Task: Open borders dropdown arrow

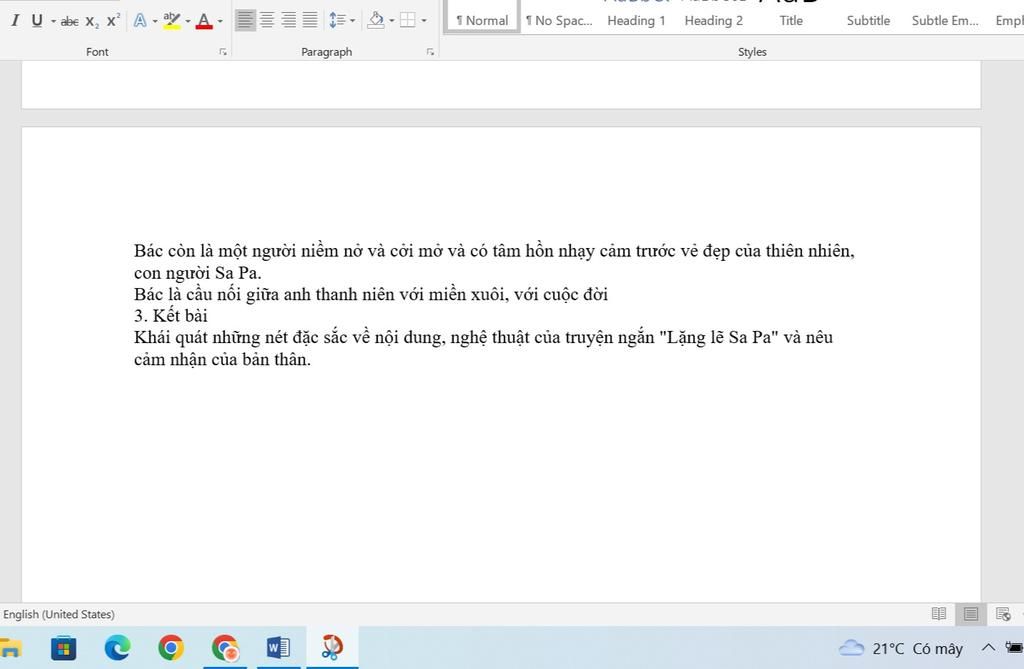Action: tap(424, 21)
